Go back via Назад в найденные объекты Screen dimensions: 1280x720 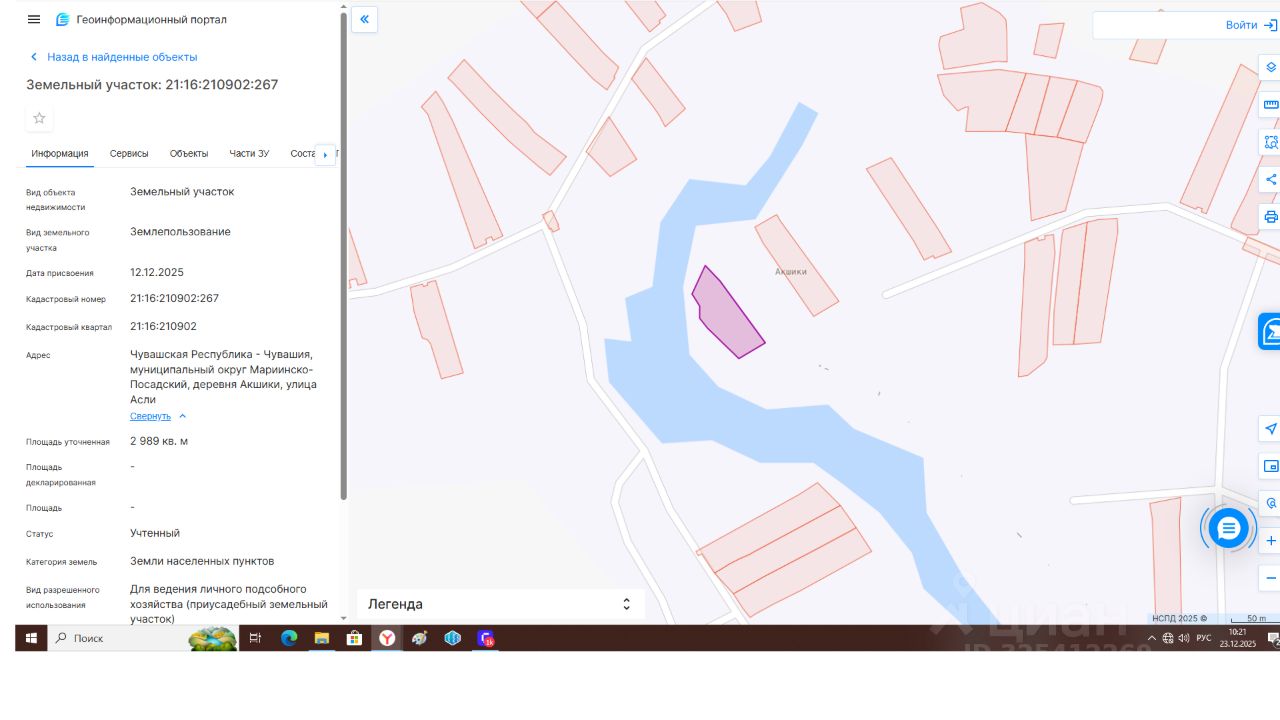click(x=113, y=57)
